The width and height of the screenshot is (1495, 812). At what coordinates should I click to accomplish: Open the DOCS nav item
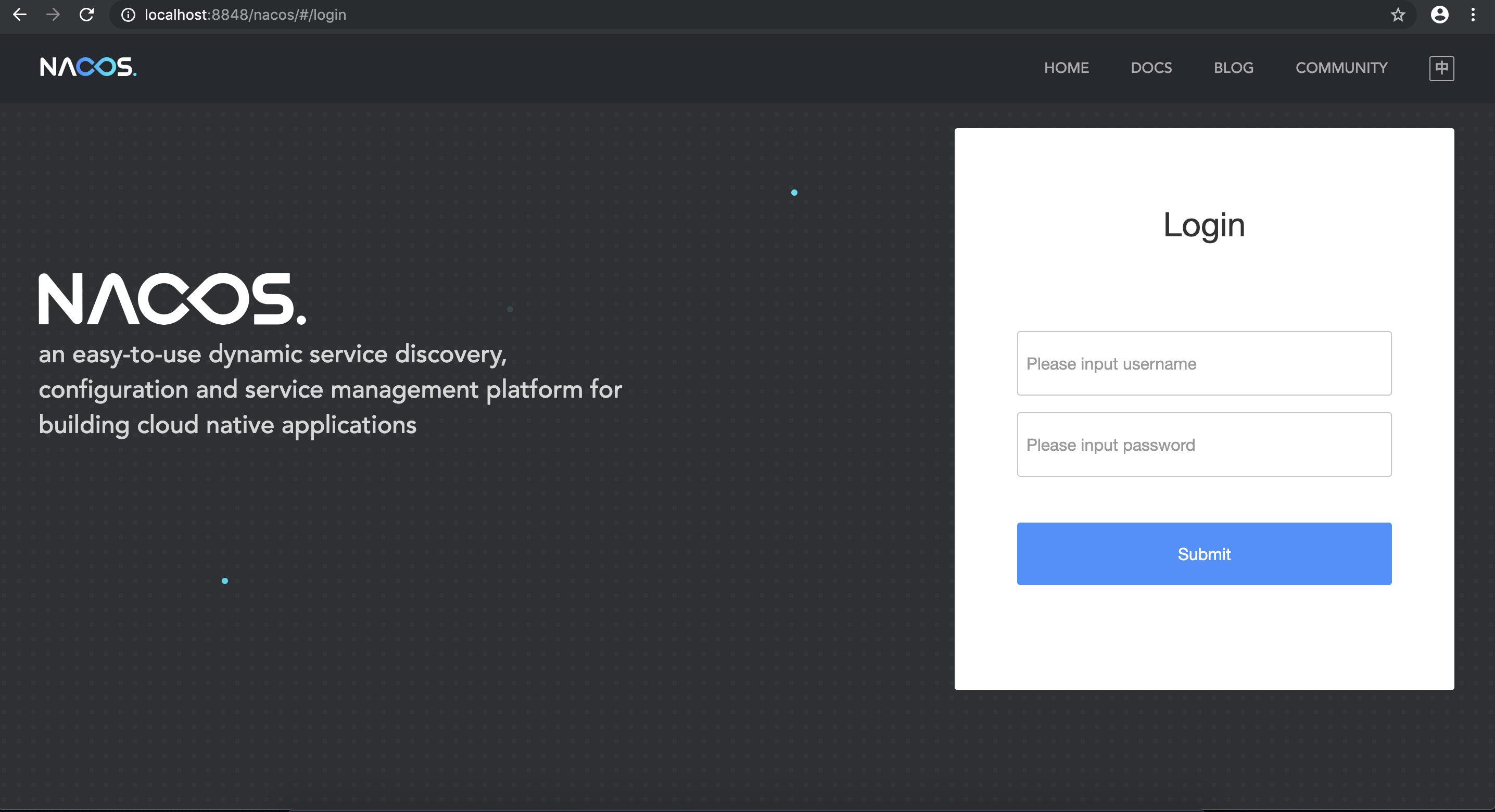tap(1151, 68)
